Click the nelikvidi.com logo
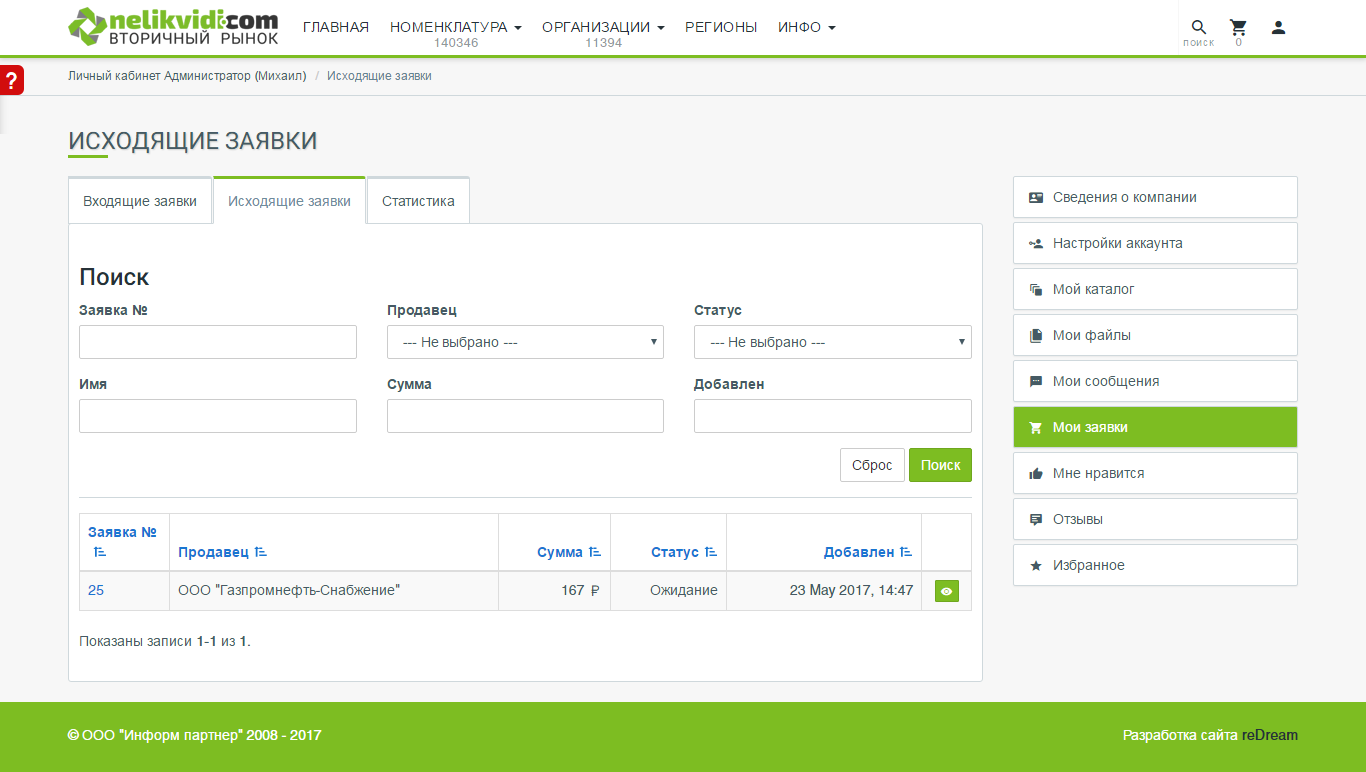 [x=174, y=27]
